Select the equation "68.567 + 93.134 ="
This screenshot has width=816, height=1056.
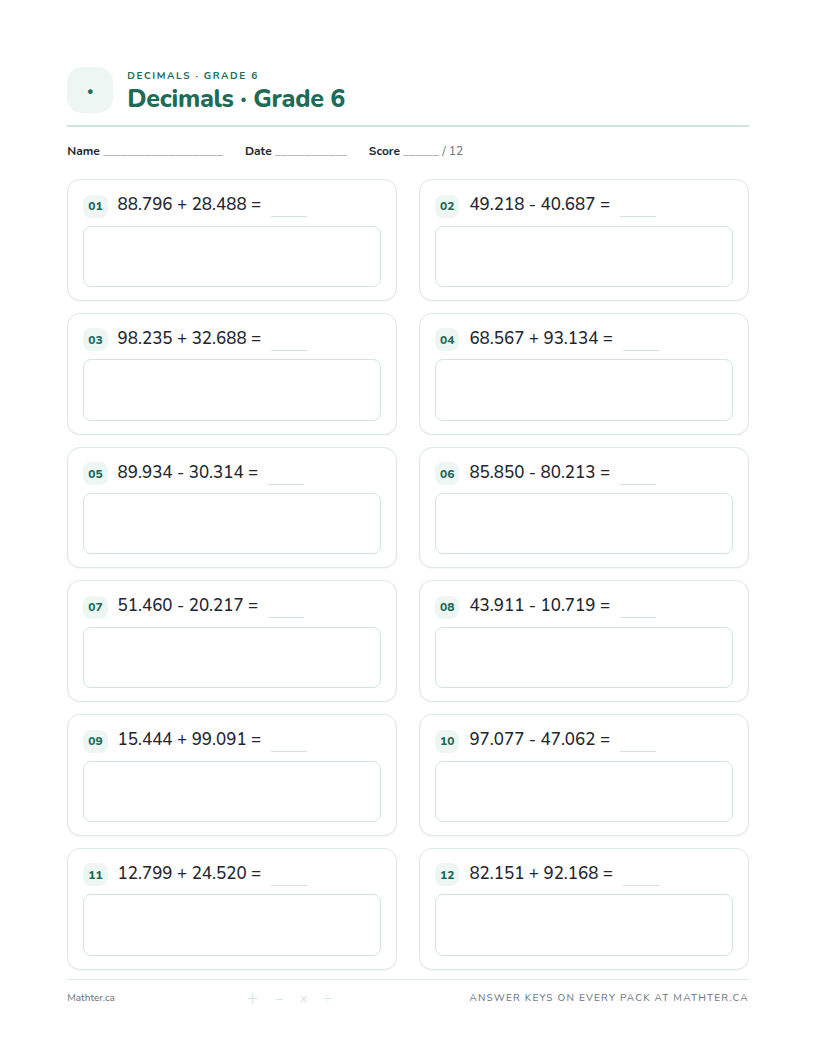pyautogui.click(x=541, y=337)
